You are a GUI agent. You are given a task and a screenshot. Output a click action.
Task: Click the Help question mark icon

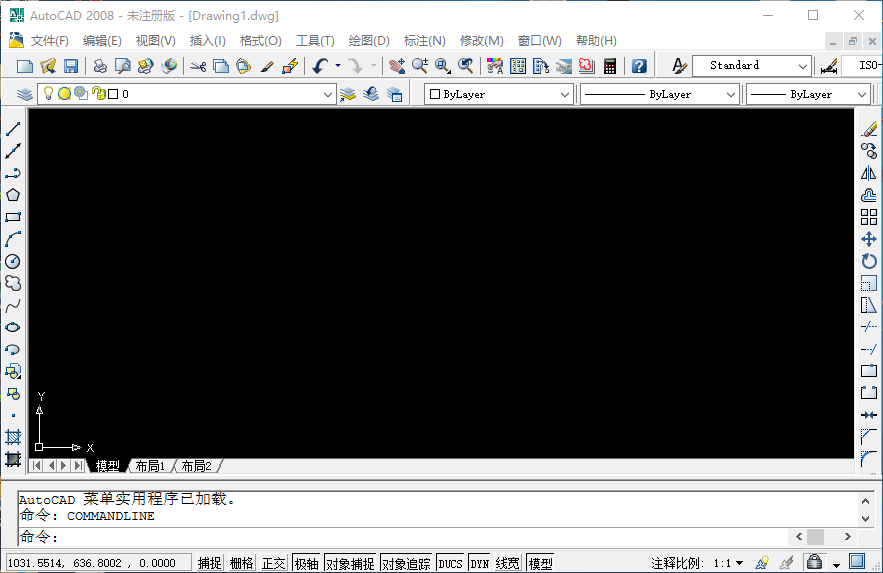pyautogui.click(x=639, y=66)
